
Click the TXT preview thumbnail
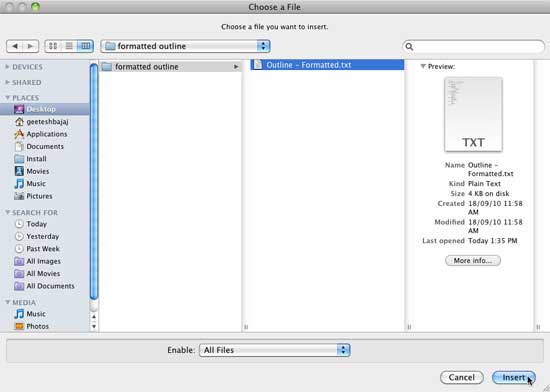click(473, 115)
